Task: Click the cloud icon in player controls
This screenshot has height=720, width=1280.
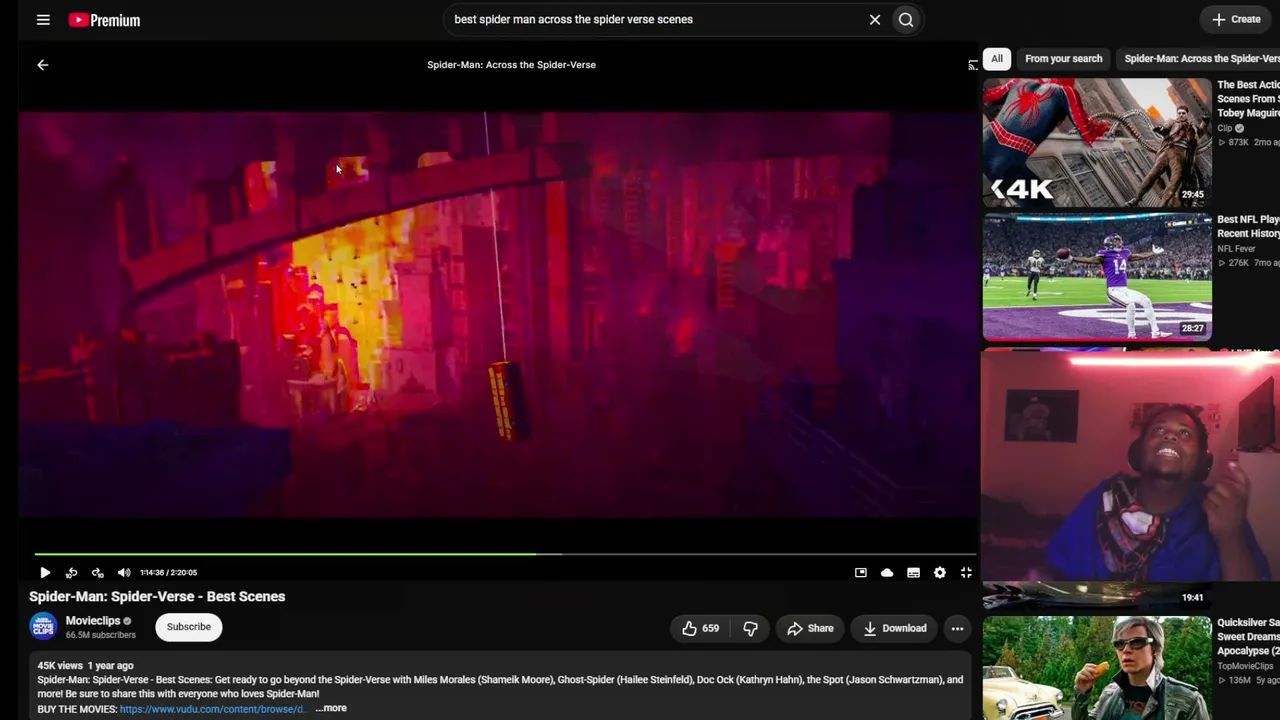Action: (887, 573)
